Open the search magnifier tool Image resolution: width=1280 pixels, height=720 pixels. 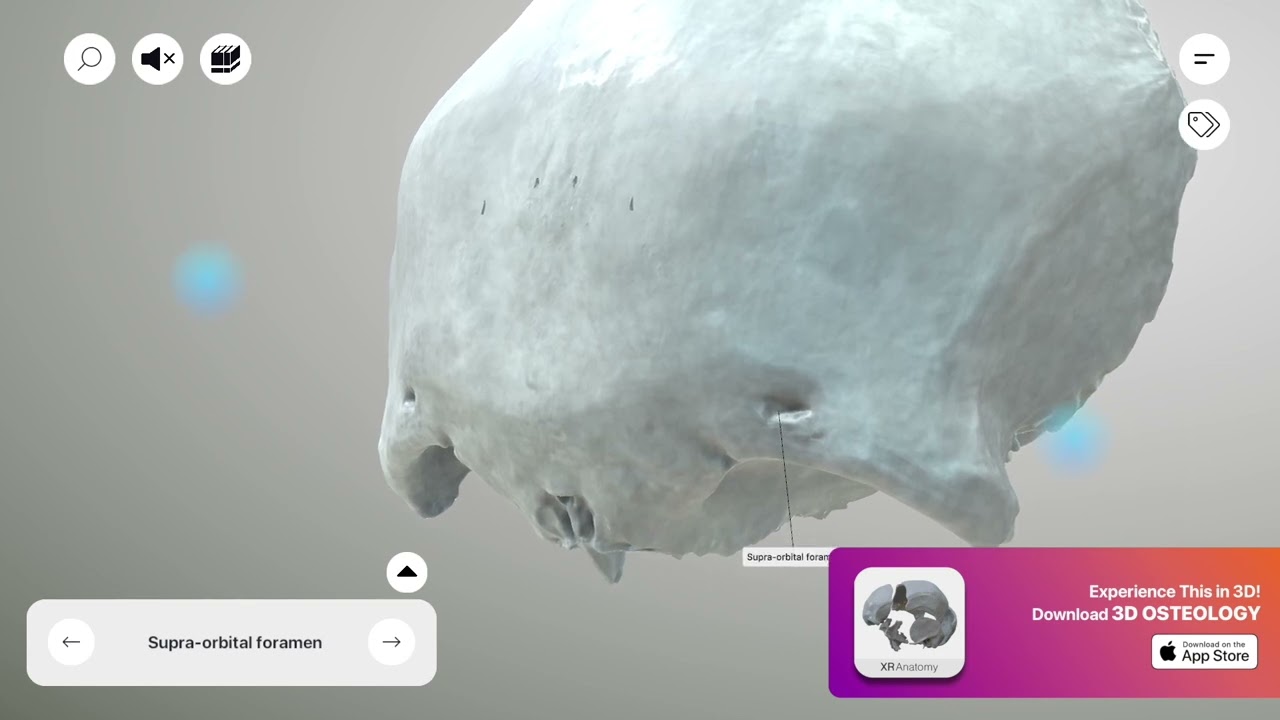coord(90,59)
